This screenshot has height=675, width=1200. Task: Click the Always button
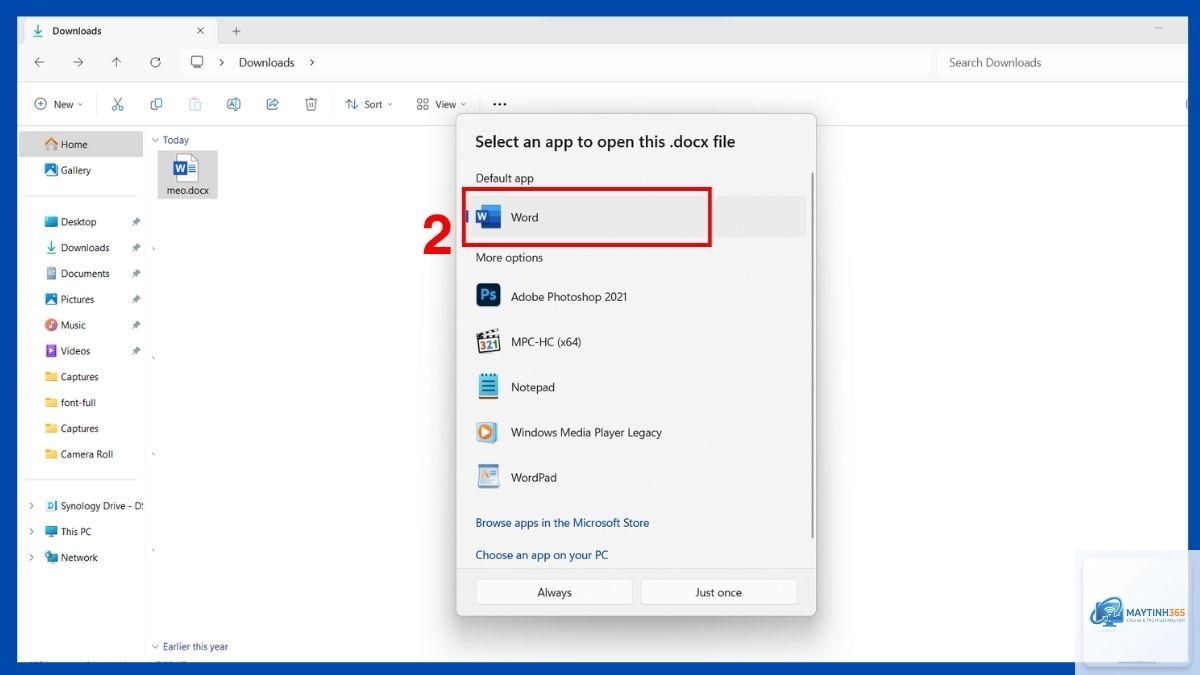[554, 592]
